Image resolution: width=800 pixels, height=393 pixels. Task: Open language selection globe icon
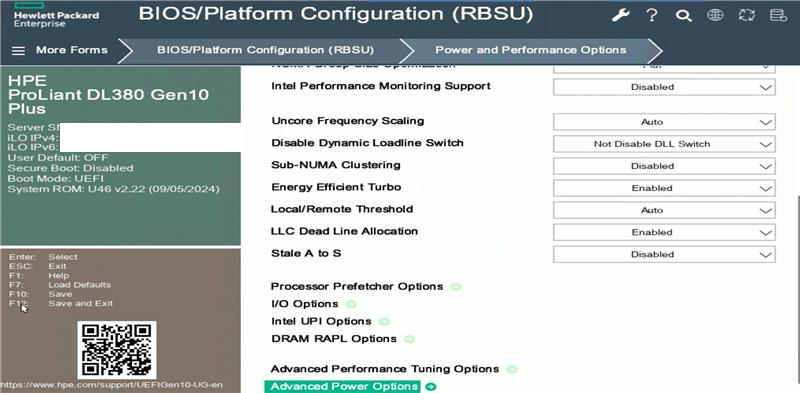[715, 15]
